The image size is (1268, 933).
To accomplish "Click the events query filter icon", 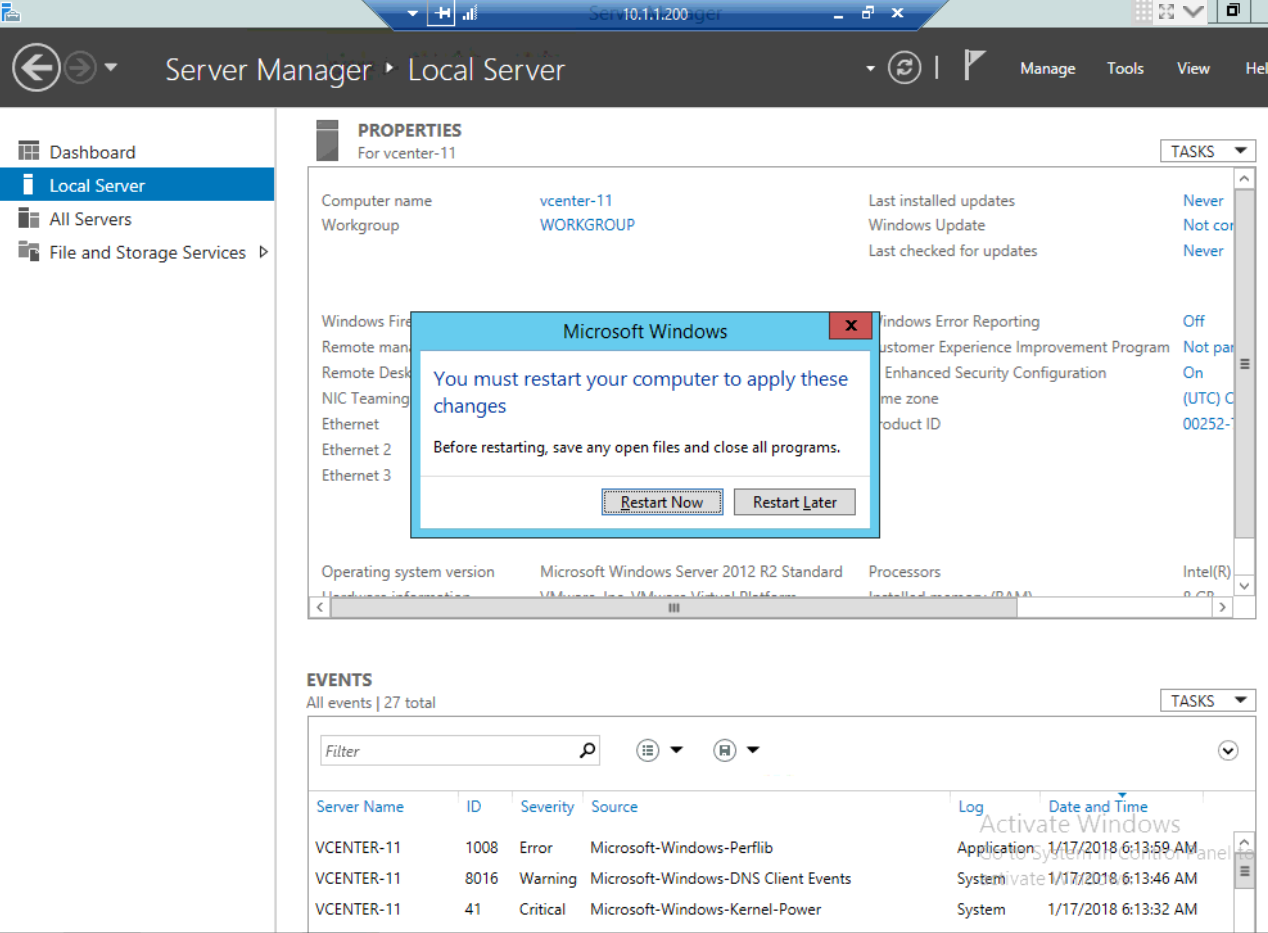I will 648,750.
